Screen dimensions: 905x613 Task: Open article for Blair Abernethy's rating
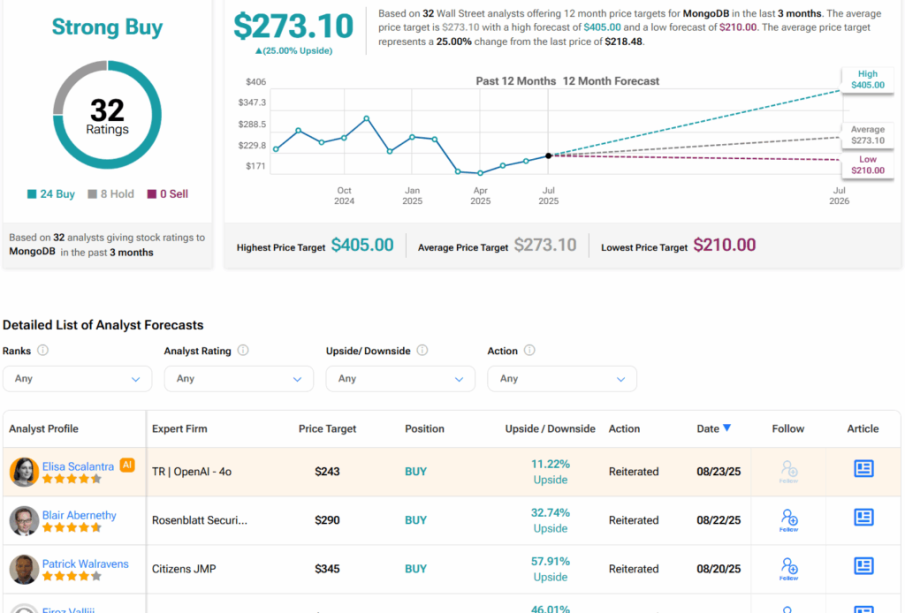click(x=863, y=517)
